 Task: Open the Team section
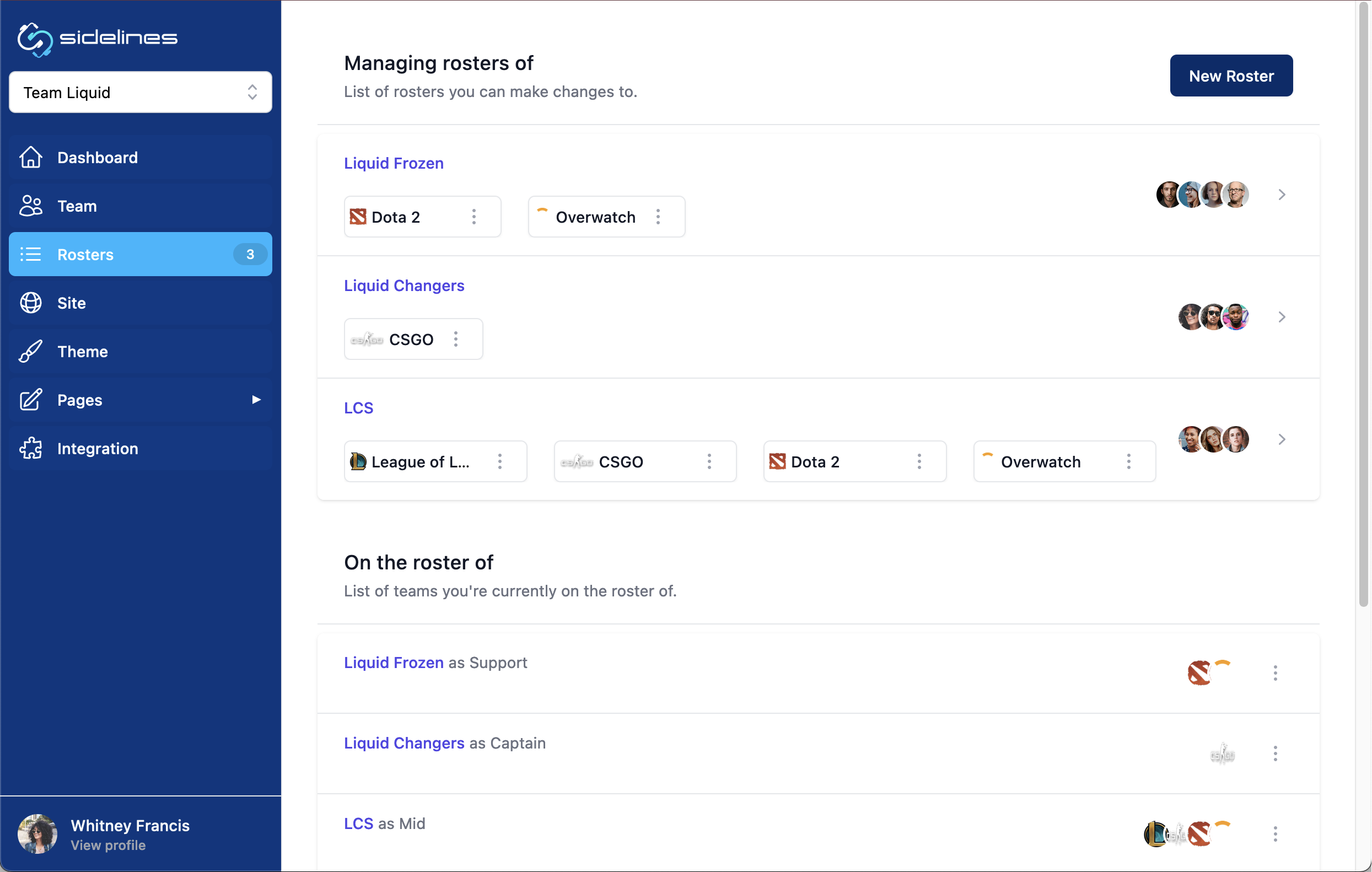click(x=140, y=206)
